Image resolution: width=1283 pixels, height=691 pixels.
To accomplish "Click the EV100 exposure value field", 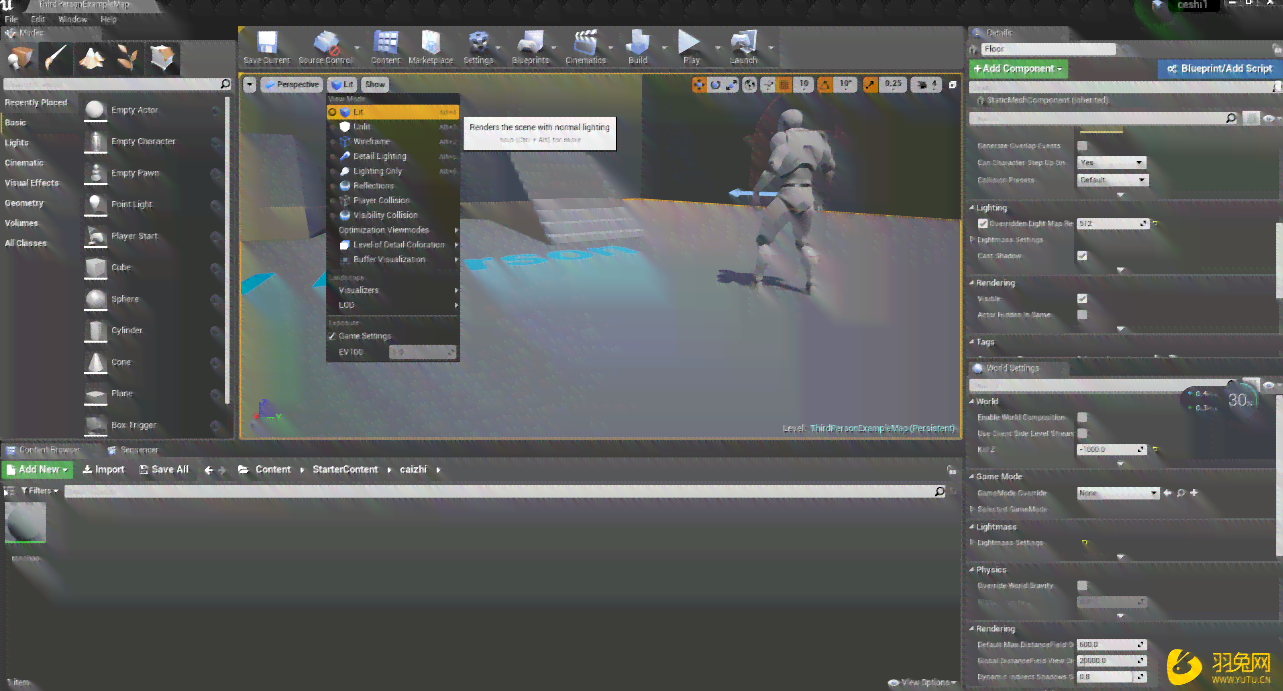I will (x=422, y=352).
